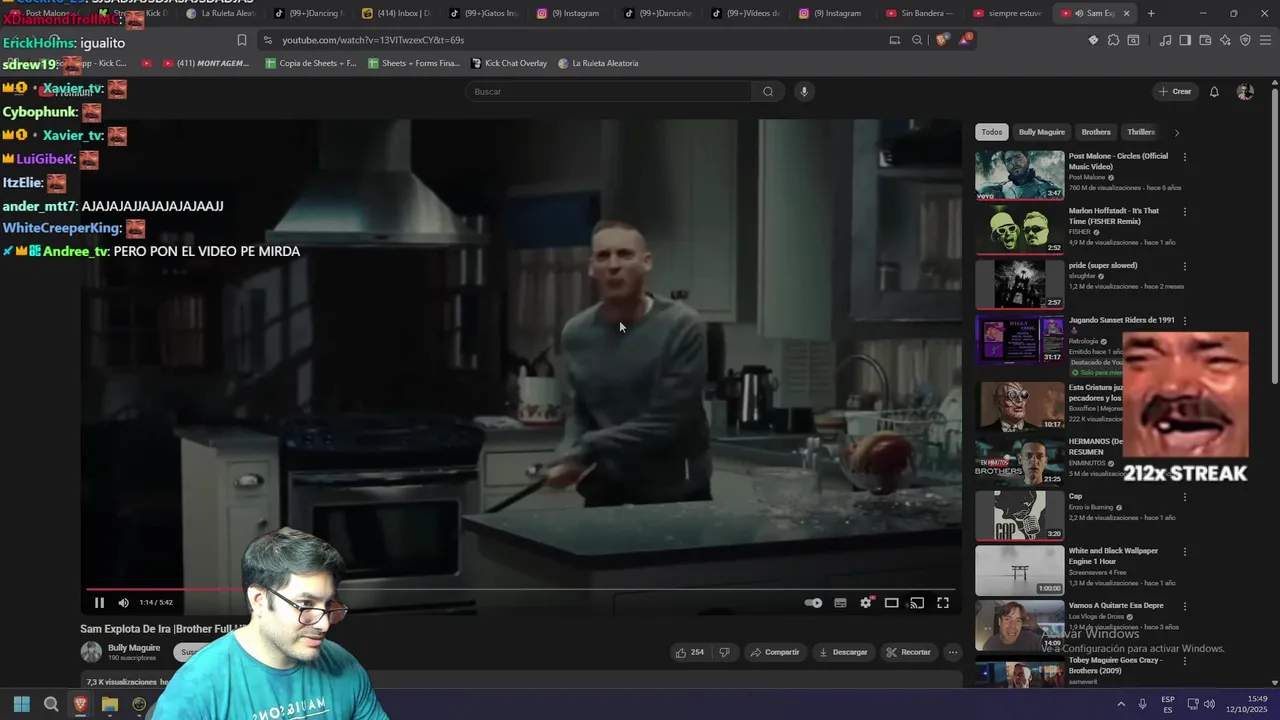Open the Kick Chat Overlay bookmark
Image resolution: width=1280 pixels, height=720 pixels.
(x=509, y=63)
